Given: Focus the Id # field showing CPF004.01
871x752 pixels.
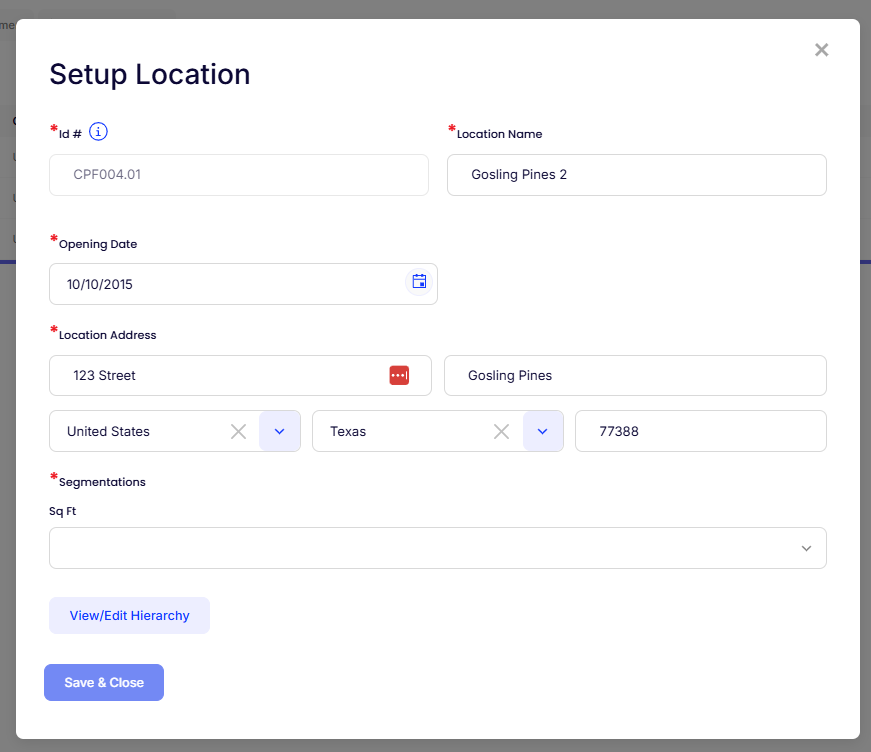Looking at the screenshot, I should pyautogui.click(x=238, y=175).
